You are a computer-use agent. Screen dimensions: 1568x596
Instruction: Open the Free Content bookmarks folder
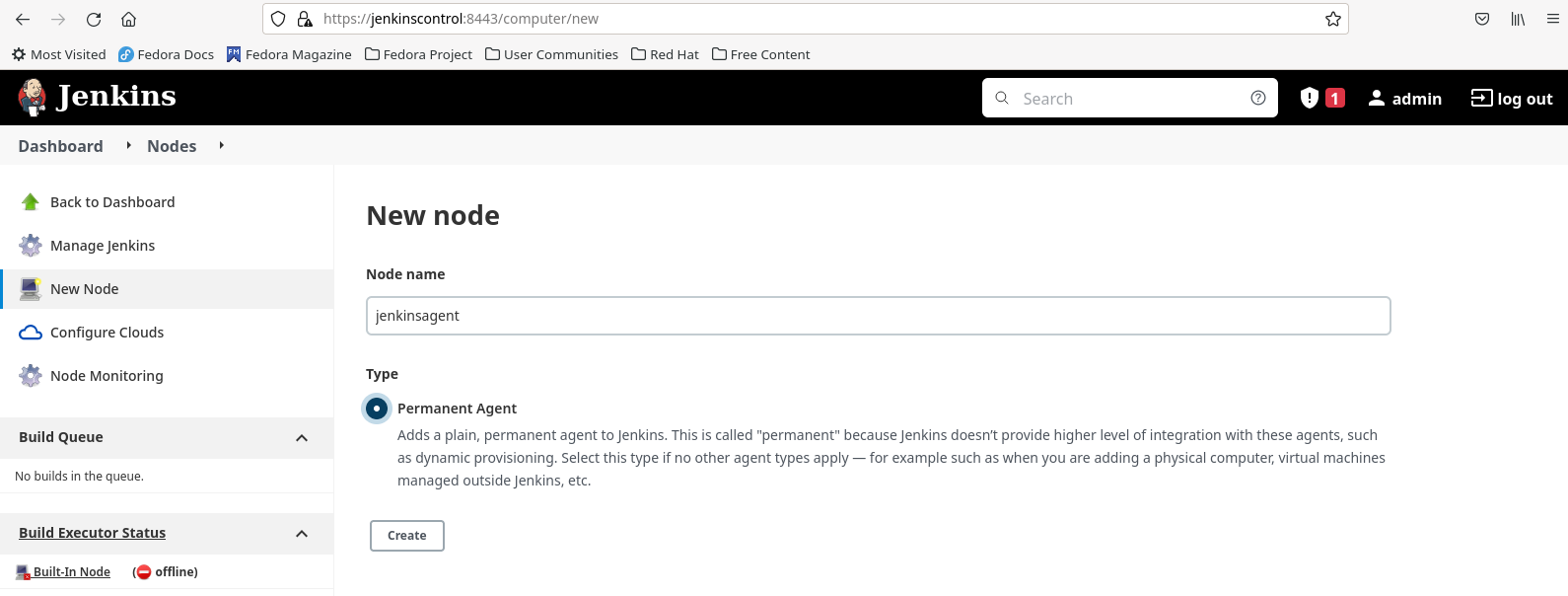760,54
